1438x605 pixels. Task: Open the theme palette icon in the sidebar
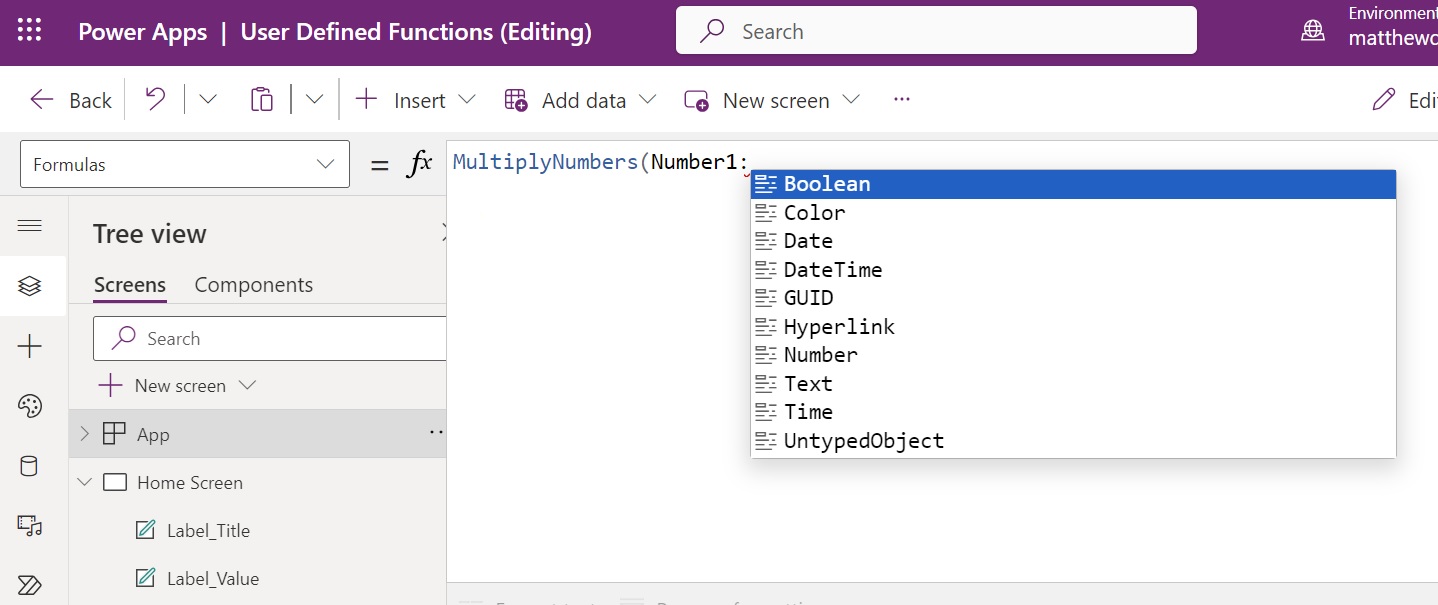30,406
